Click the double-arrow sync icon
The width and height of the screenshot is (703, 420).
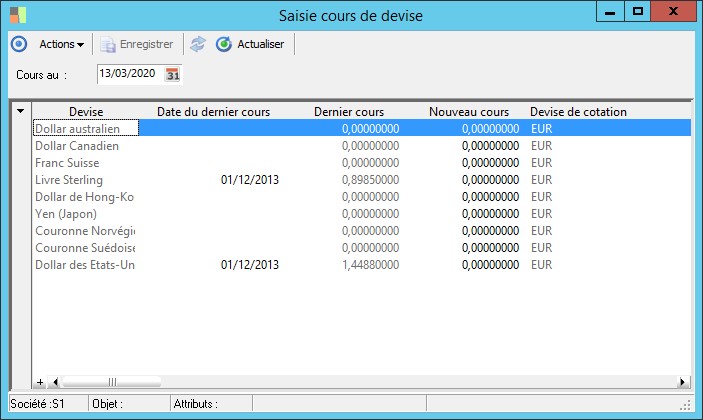click(198, 44)
